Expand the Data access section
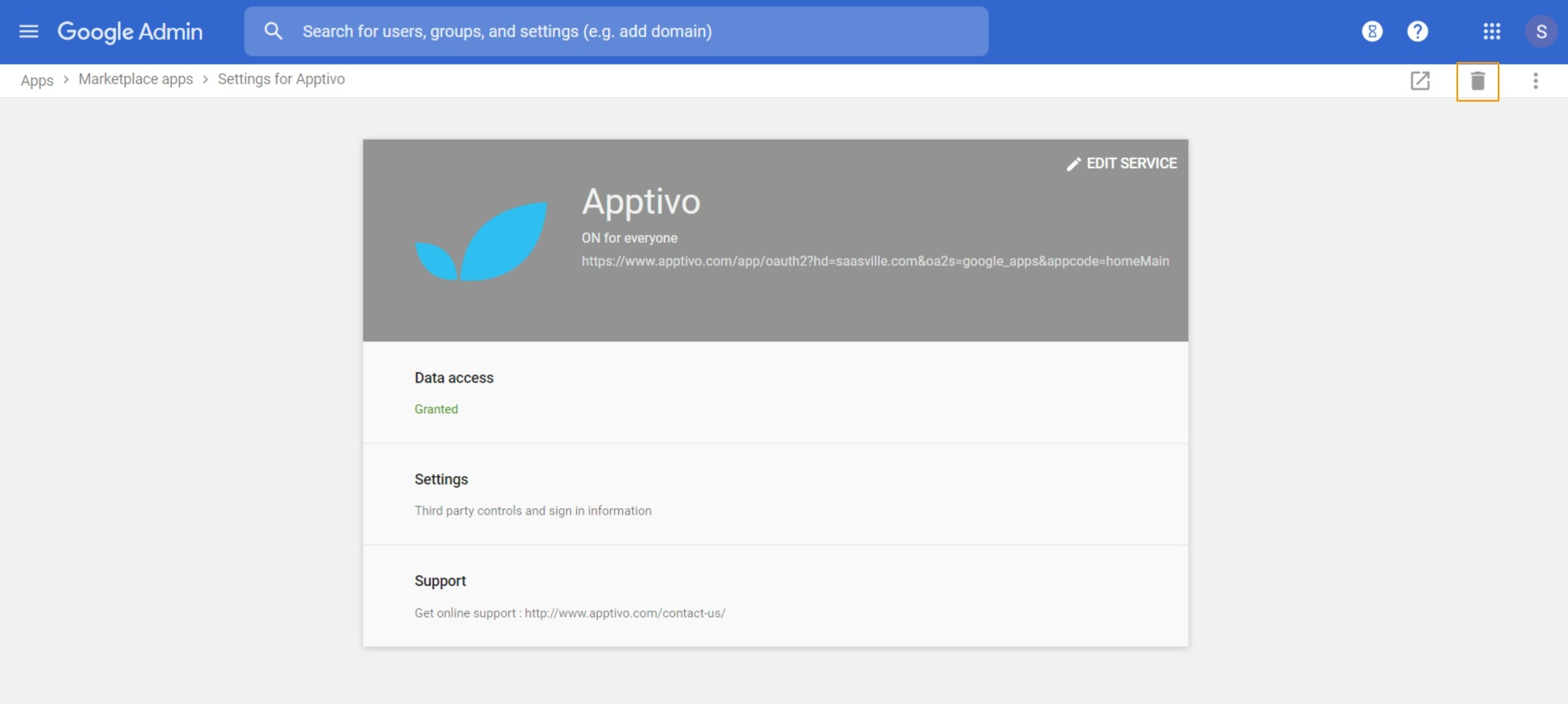 coord(776,392)
